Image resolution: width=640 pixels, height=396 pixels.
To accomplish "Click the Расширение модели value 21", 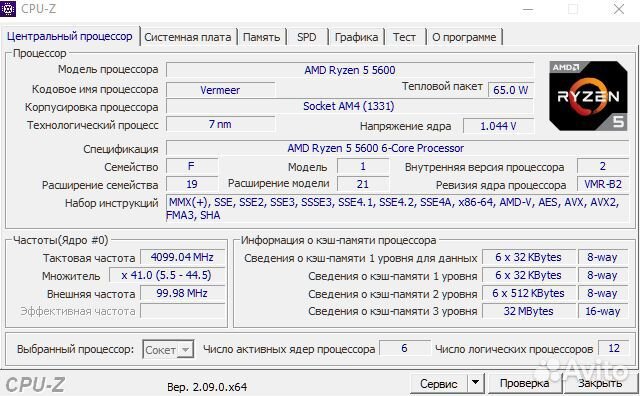I will [362, 184].
